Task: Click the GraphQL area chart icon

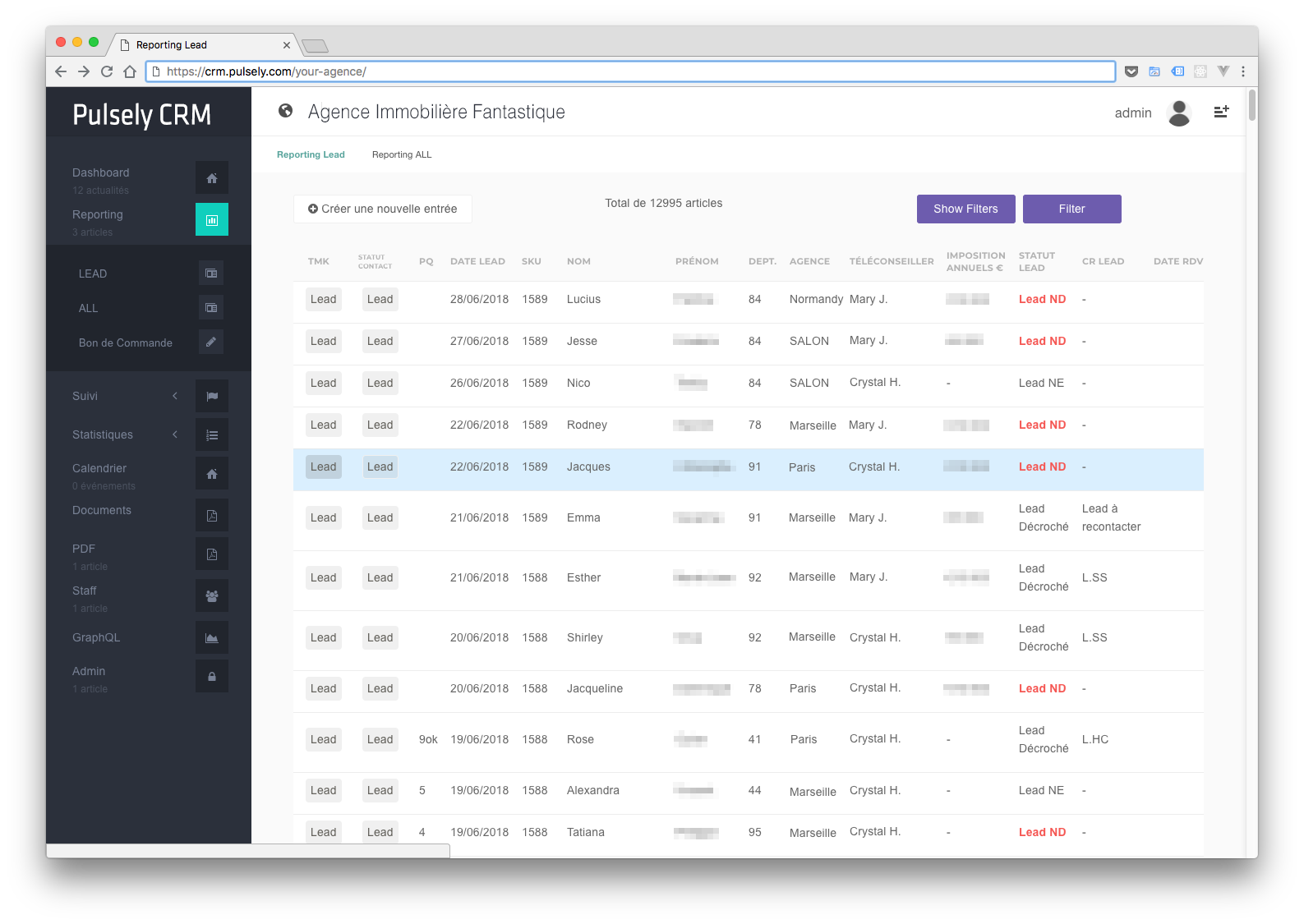Action: pos(212,638)
